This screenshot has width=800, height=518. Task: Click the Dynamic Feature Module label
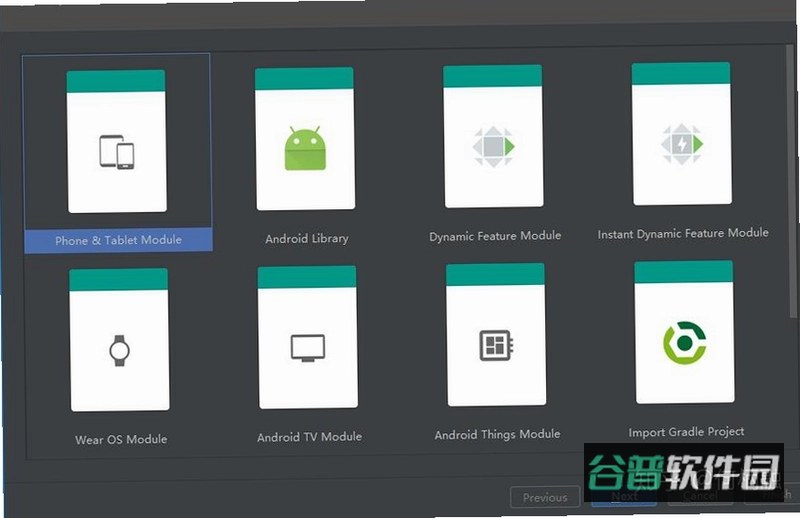[495, 236]
